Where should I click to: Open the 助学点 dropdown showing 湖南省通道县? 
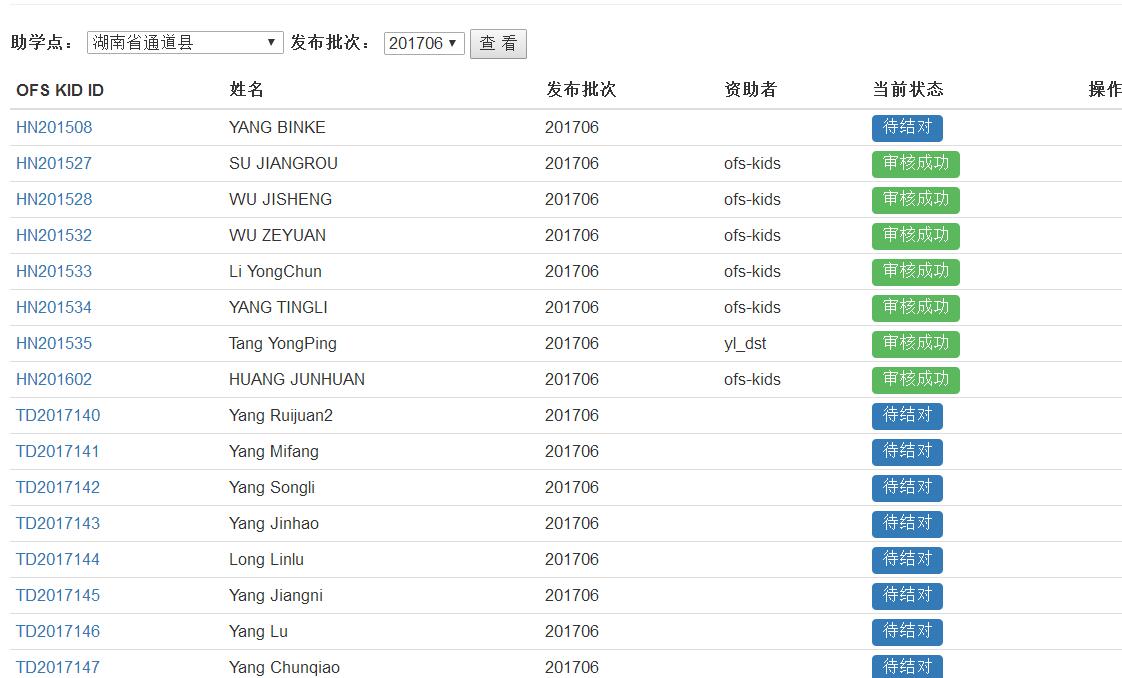tap(185, 43)
